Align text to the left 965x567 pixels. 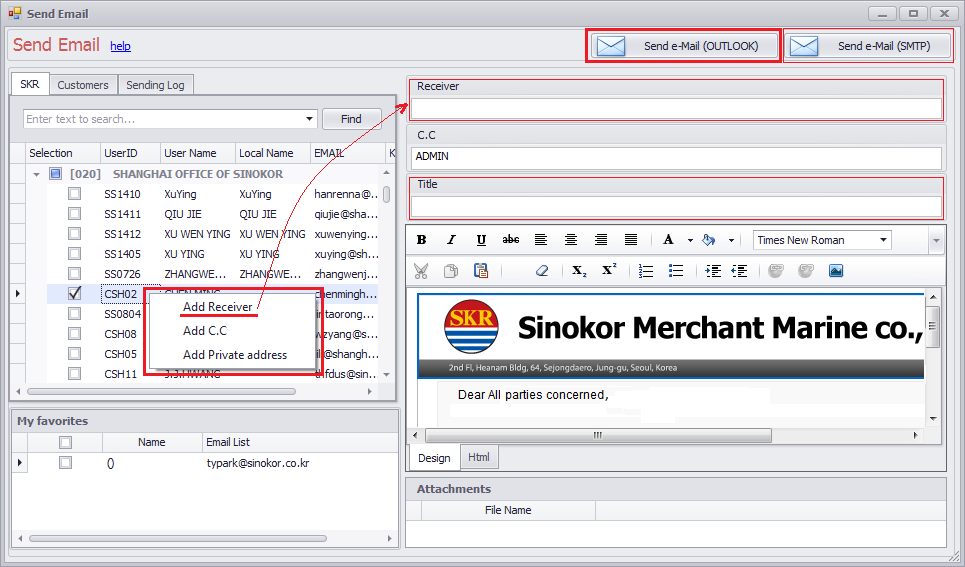pyautogui.click(x=540, y=240)
